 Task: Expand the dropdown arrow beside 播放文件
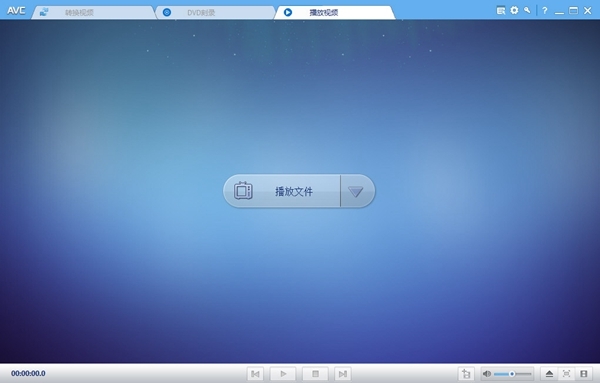pos(356,191)
